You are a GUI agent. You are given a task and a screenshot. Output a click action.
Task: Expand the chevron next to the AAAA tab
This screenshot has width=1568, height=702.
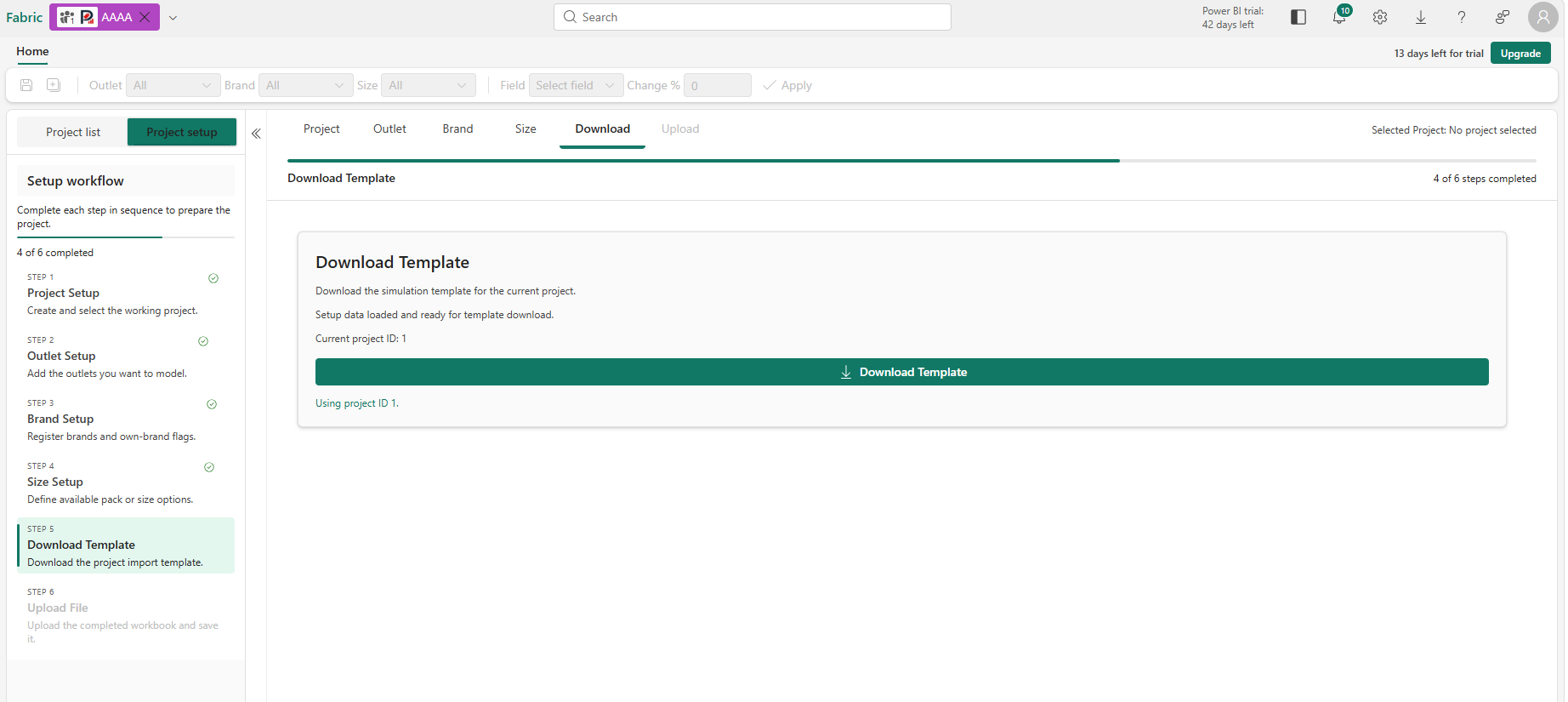(x=173, y=18)
